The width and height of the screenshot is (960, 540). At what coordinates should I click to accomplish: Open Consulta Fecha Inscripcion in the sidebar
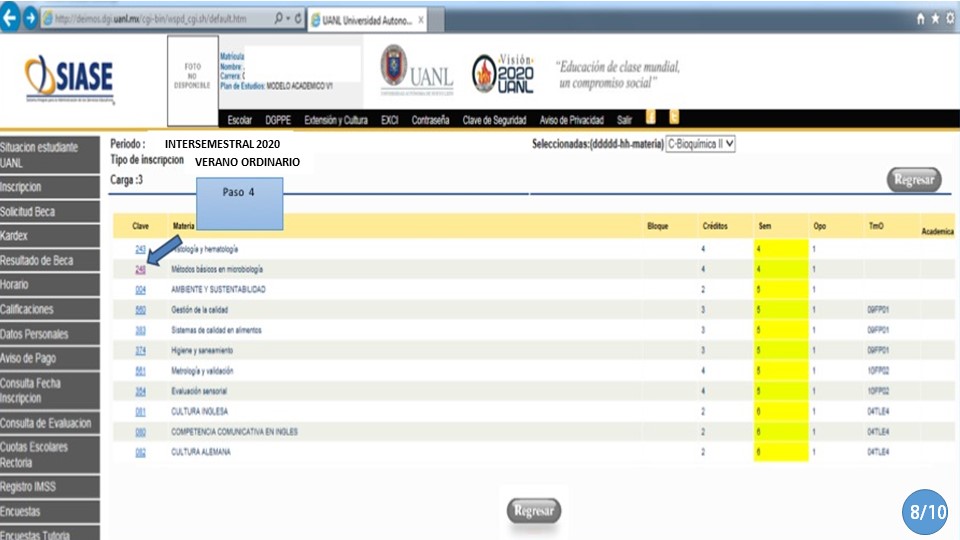(50, 391)
